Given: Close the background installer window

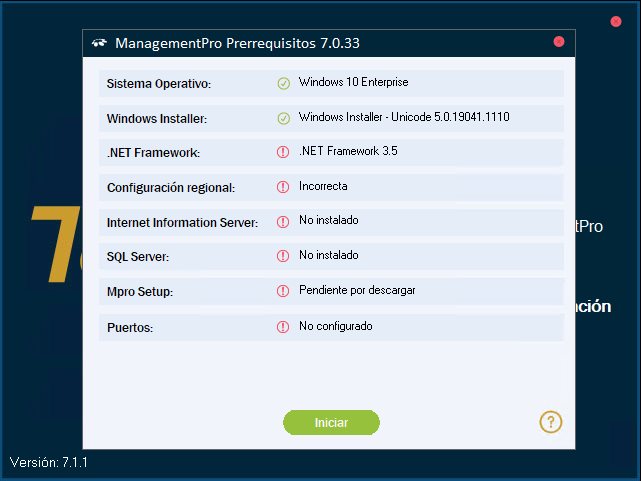Looking at the screenshot, I should (x=616, y=21).
